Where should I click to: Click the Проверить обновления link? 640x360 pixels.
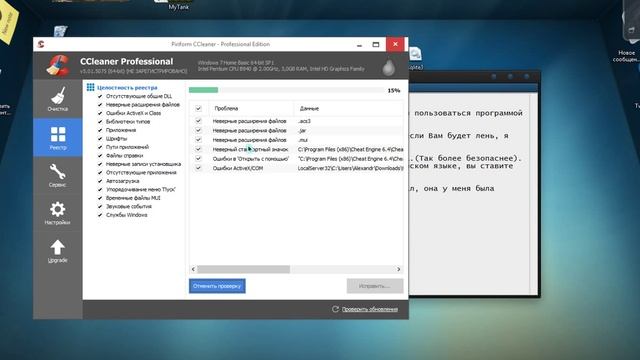[x=370, y=309]
